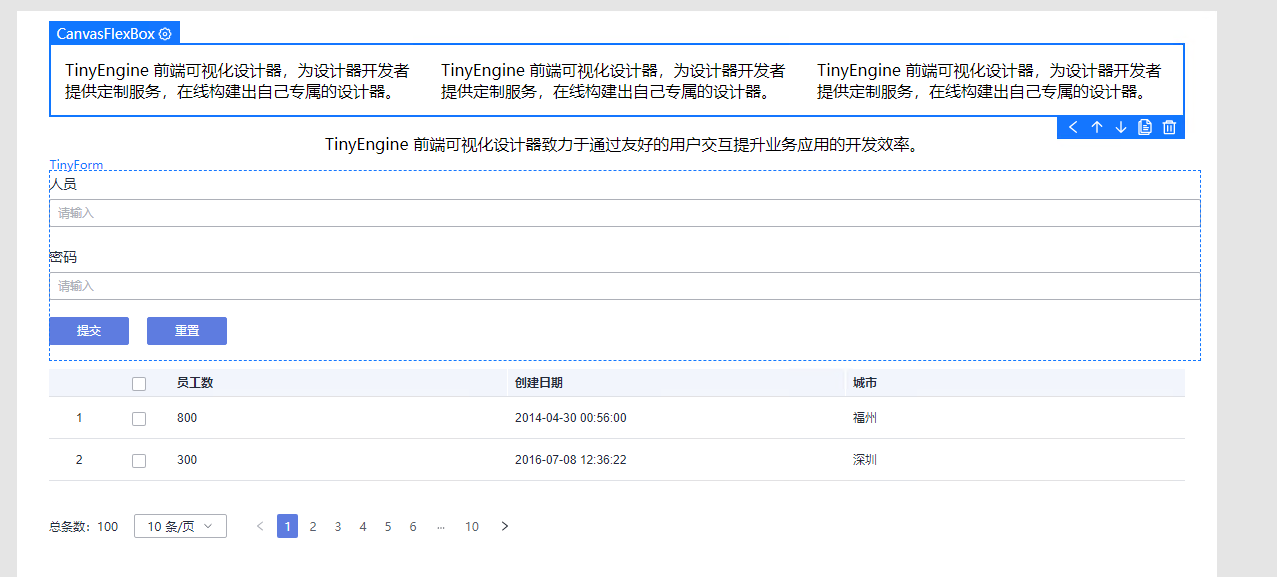1277x577 pixels.
Task: Jump to page 10 in the pagination
Action: 472,526
